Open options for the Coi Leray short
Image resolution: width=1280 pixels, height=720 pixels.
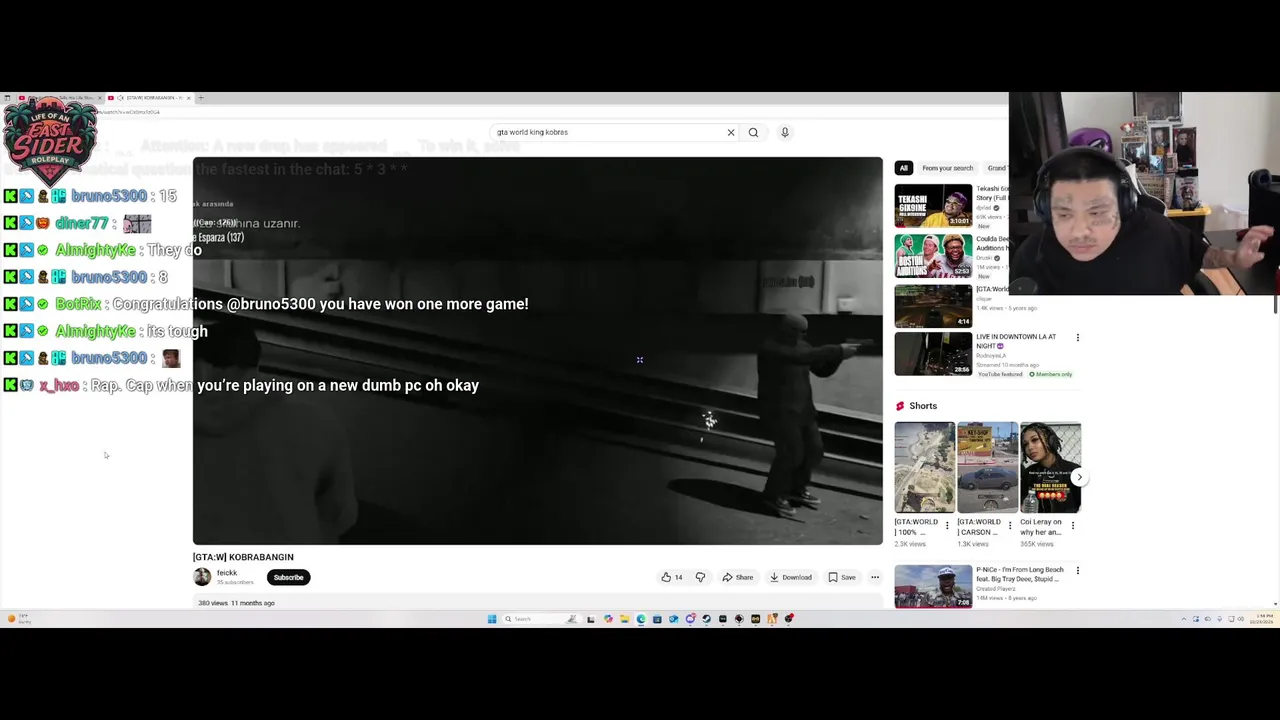(1073, 525)
